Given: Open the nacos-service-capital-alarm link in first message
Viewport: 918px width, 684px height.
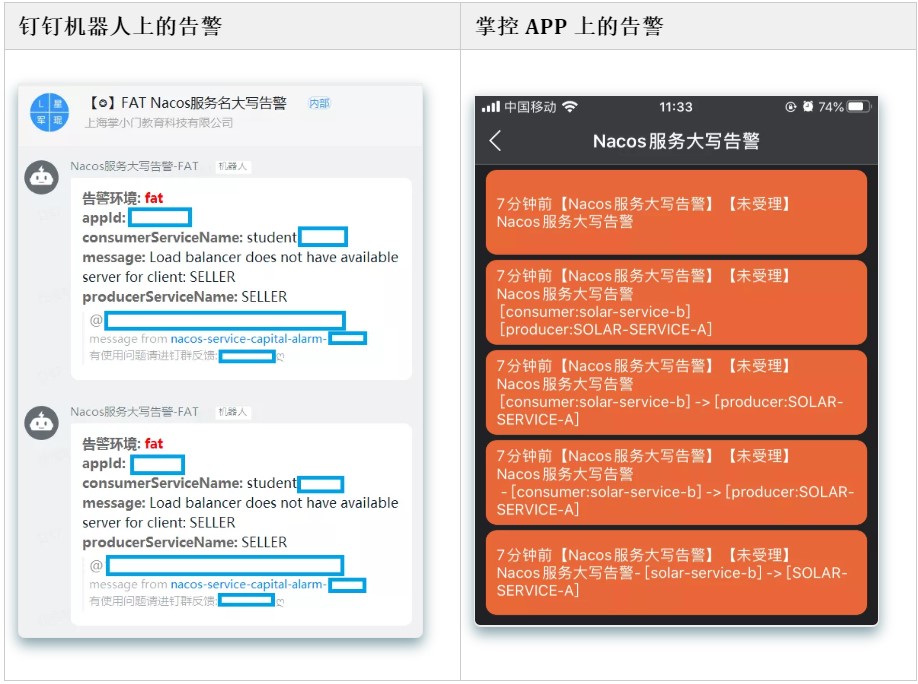Looking at the screenshot, I should click(x=248, y=339).
